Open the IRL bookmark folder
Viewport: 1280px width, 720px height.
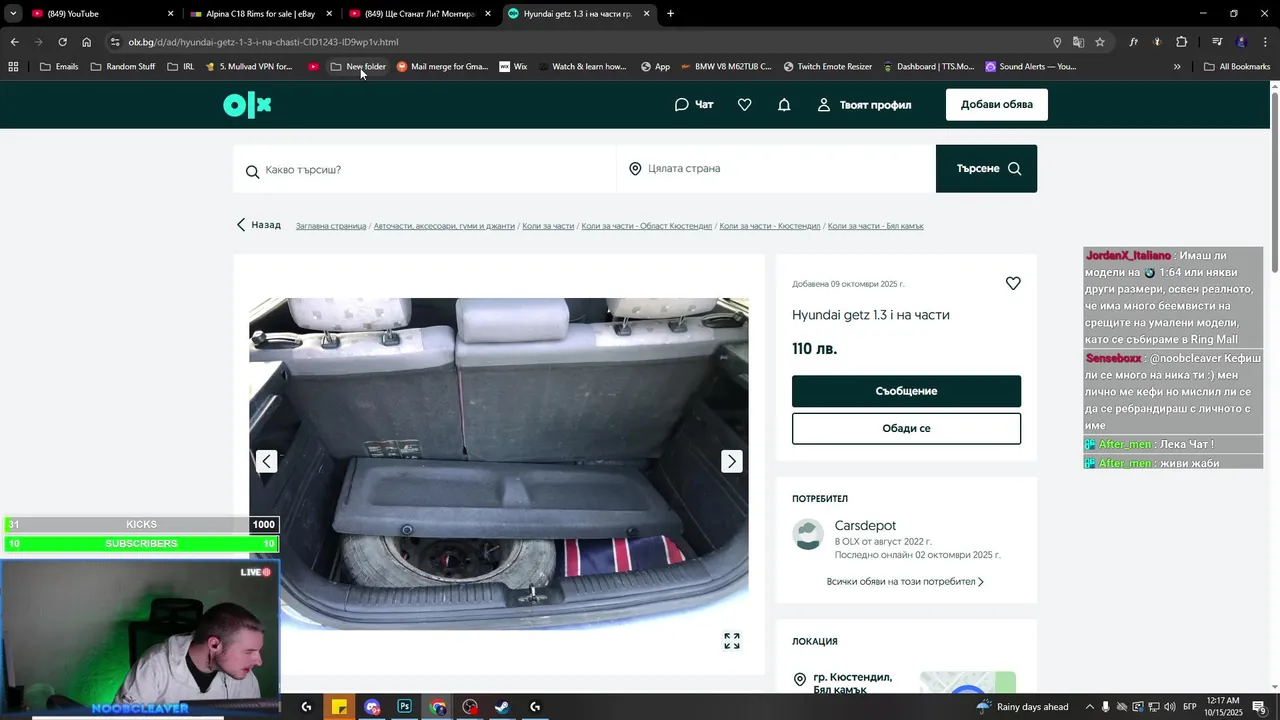coord(181,67)
